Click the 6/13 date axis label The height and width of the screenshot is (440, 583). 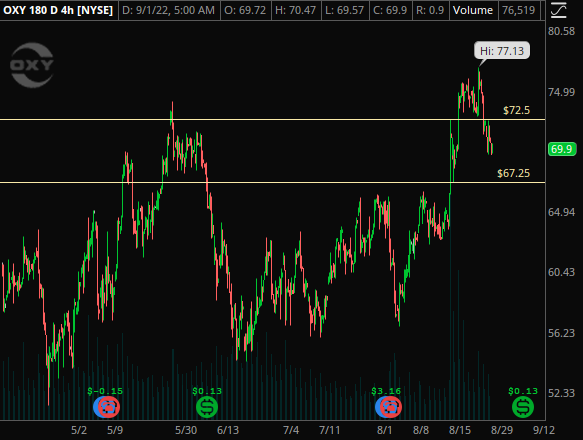click(228, 430)
